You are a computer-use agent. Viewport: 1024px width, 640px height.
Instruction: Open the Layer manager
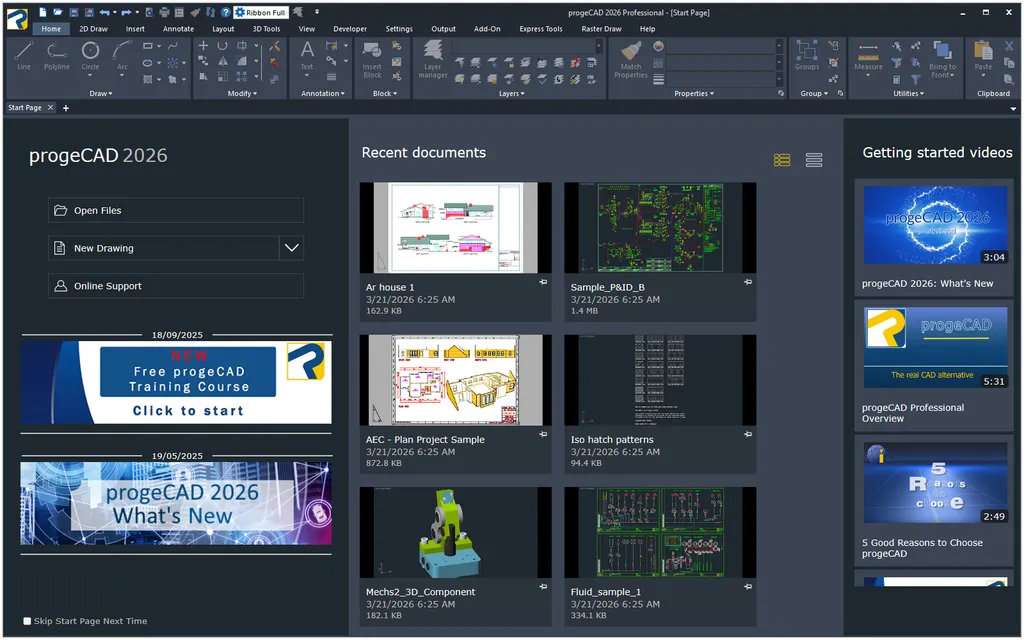[432, 60]
